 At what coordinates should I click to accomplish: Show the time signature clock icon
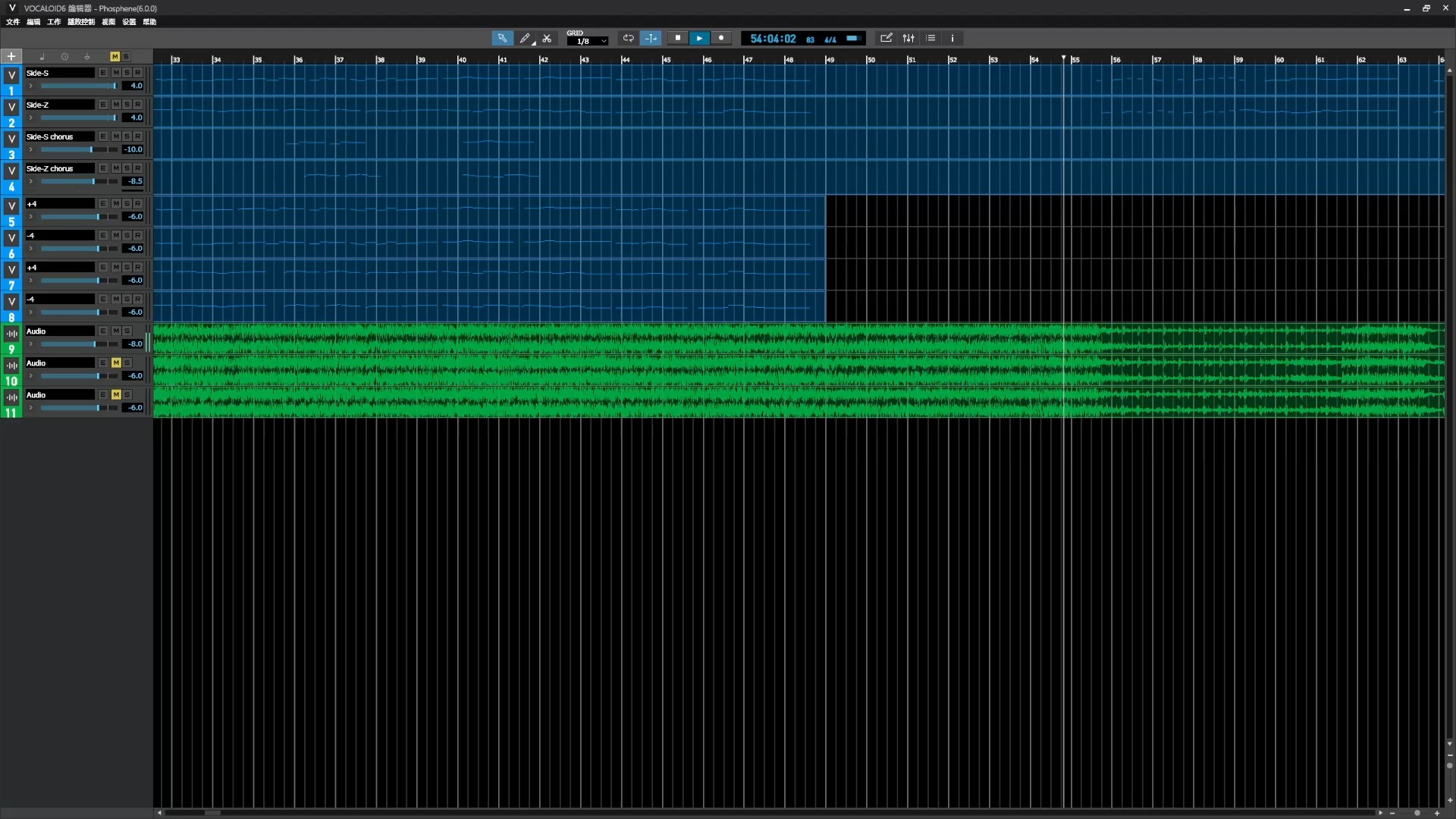tap(64, 57)
